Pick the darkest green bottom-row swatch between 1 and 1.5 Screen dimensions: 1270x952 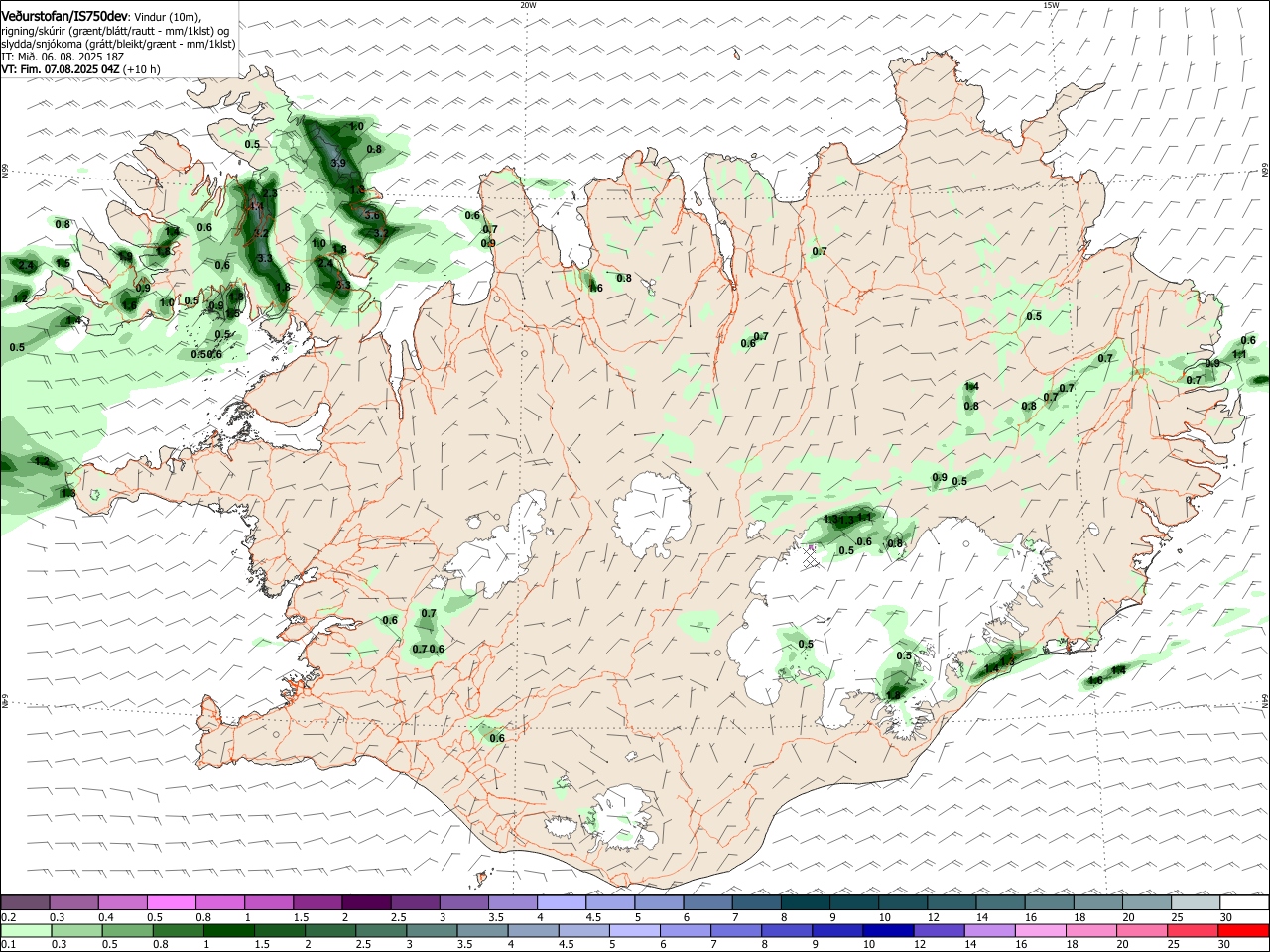click(229, 930)
